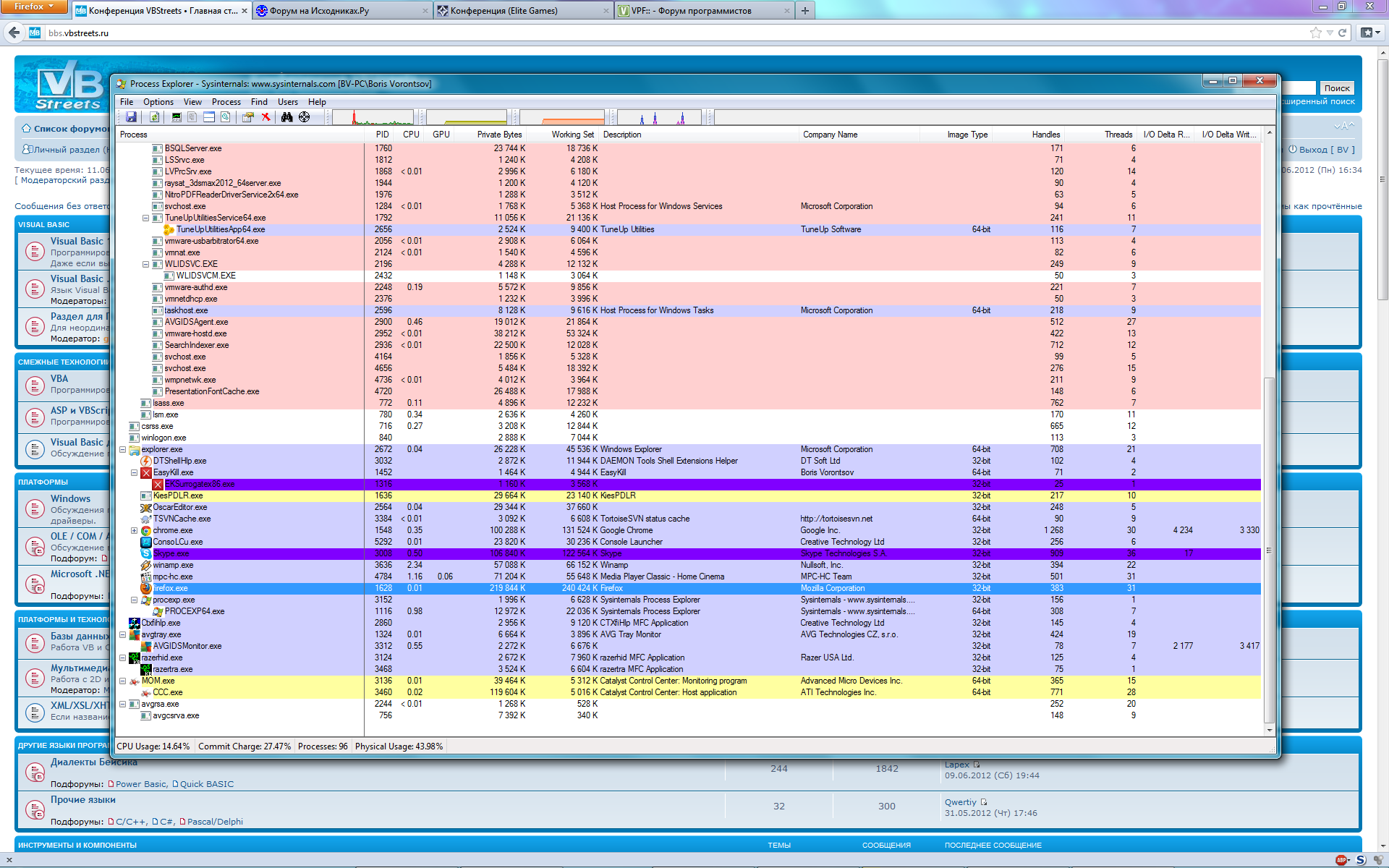
Task: Click the Refresh Now toolbar icon
Action: click(x=154, y=116)
